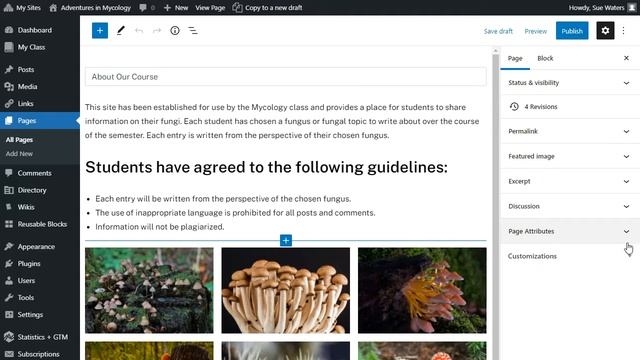Expand the Permalink panel
Image resolution: width=640 pixels, height=360 pixels.
(x=569, y=131)
